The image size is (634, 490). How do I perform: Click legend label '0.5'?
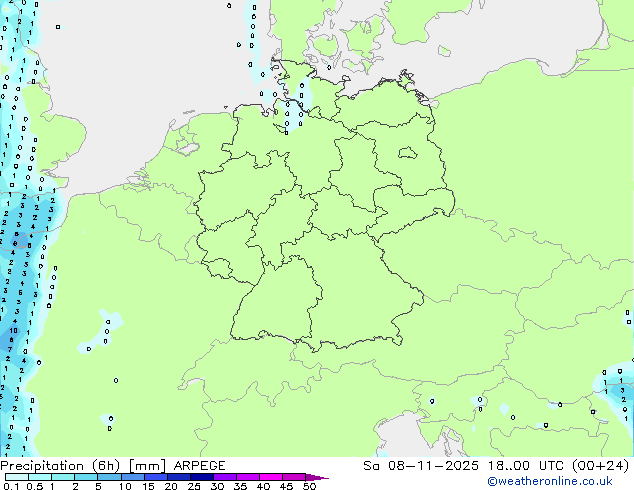pyautogui.click(x=34, y=486)
